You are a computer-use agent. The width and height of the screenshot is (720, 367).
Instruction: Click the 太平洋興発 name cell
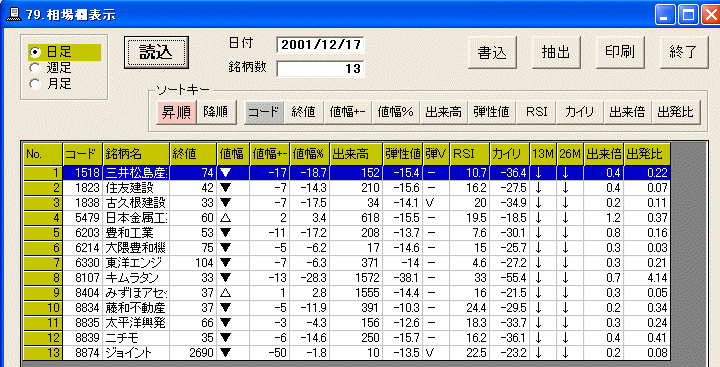pos(136,323)
